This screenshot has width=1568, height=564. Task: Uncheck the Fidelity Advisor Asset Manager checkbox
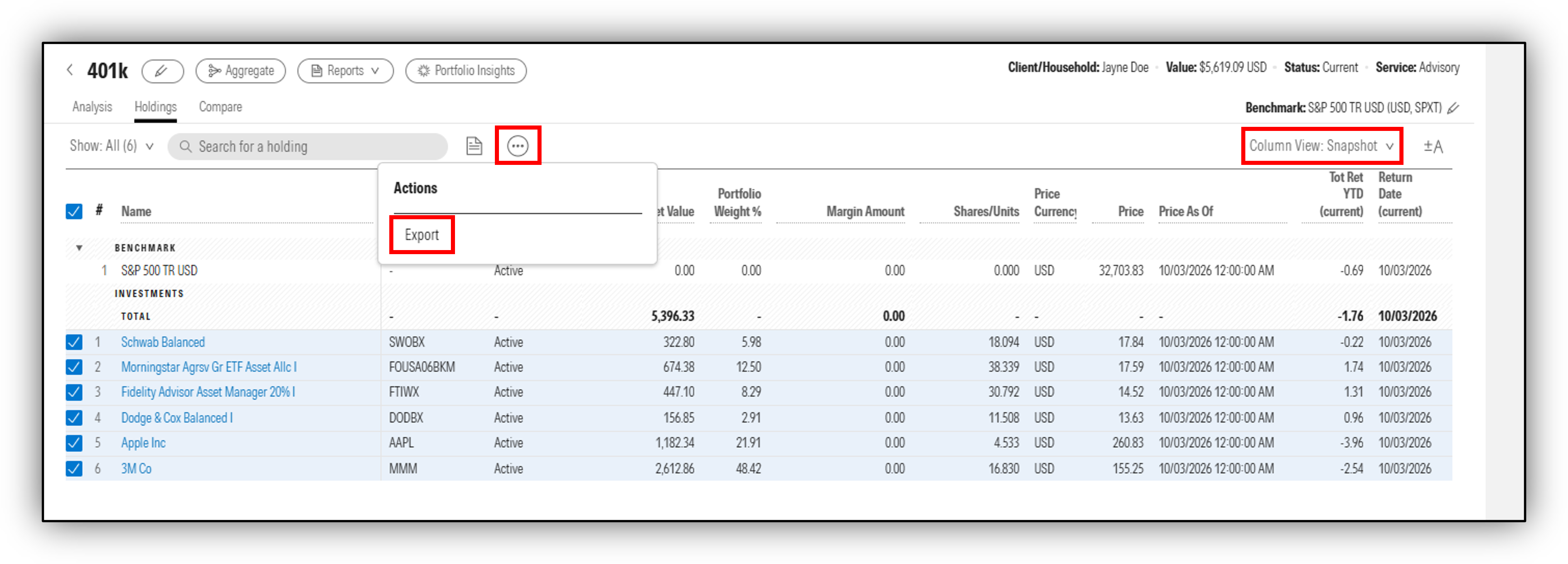74,392
